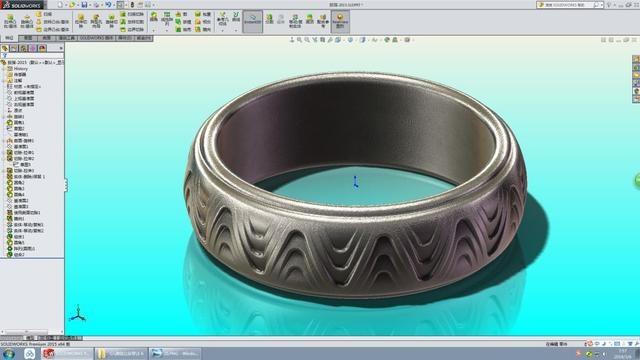Open the Sketch ribbon tab
The height and width of the screenshot is (360, 640).
pyautogui.click(x=28, y=38)
